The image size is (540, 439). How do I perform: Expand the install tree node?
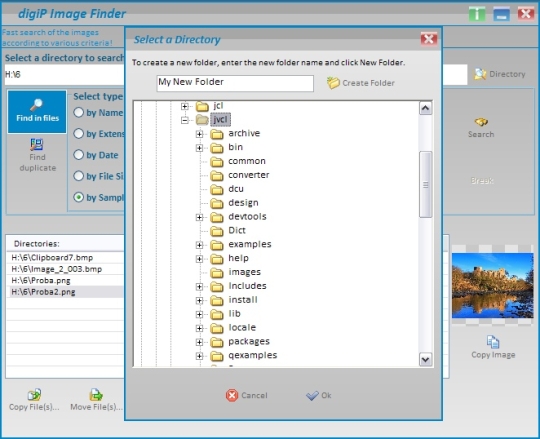(x=199, y=301)
